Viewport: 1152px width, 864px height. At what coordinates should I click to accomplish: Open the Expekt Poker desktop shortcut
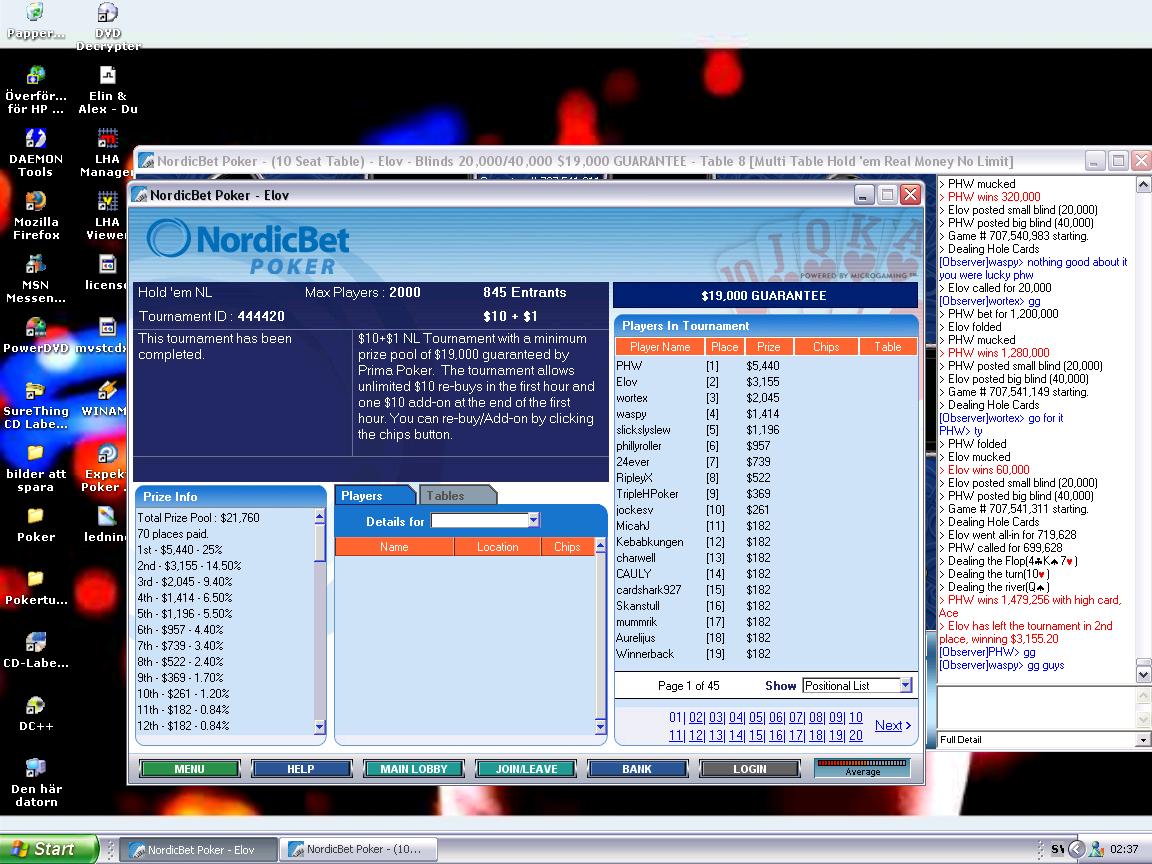104,469
